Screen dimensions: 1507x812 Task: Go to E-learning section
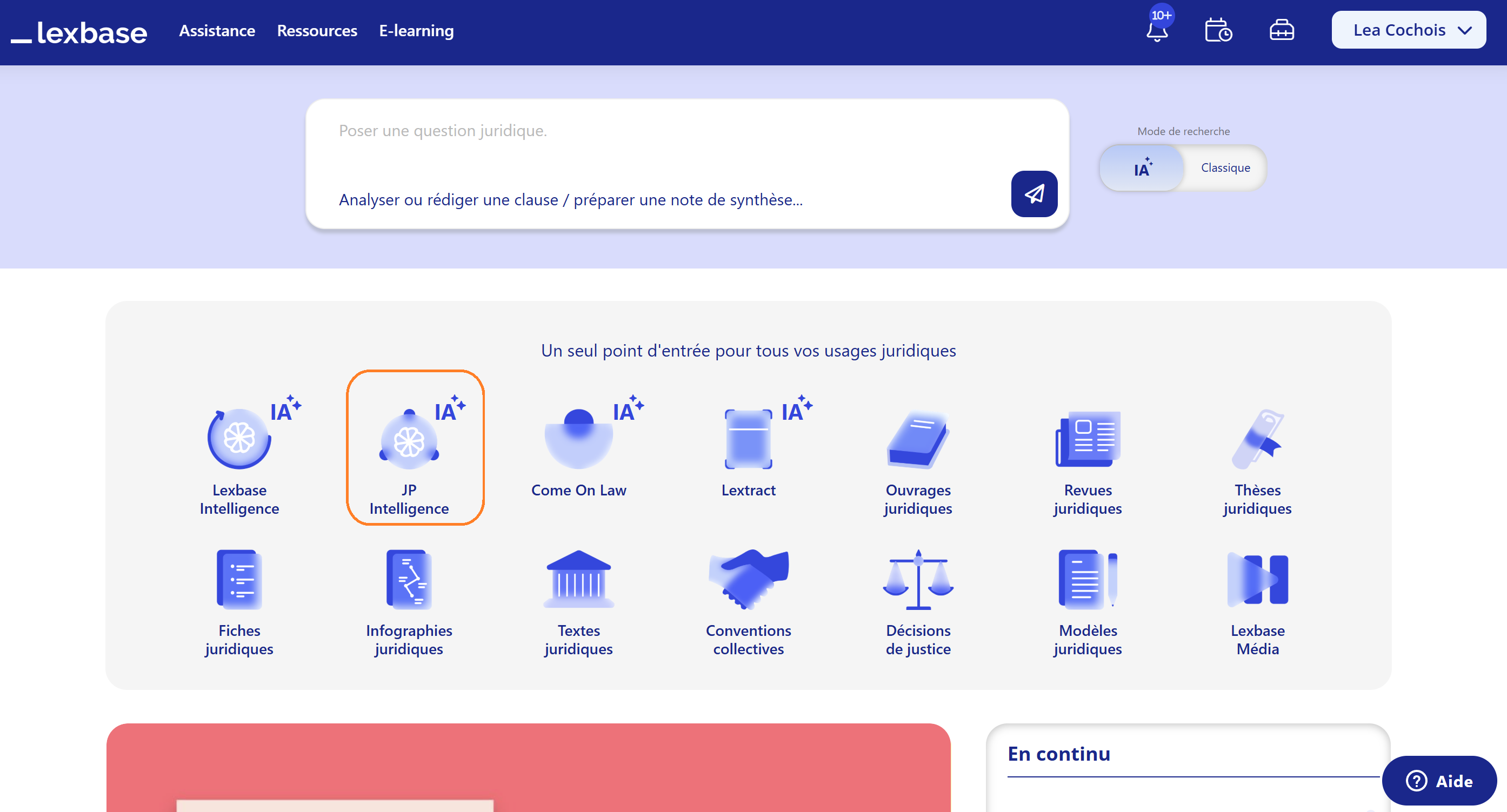416,30
